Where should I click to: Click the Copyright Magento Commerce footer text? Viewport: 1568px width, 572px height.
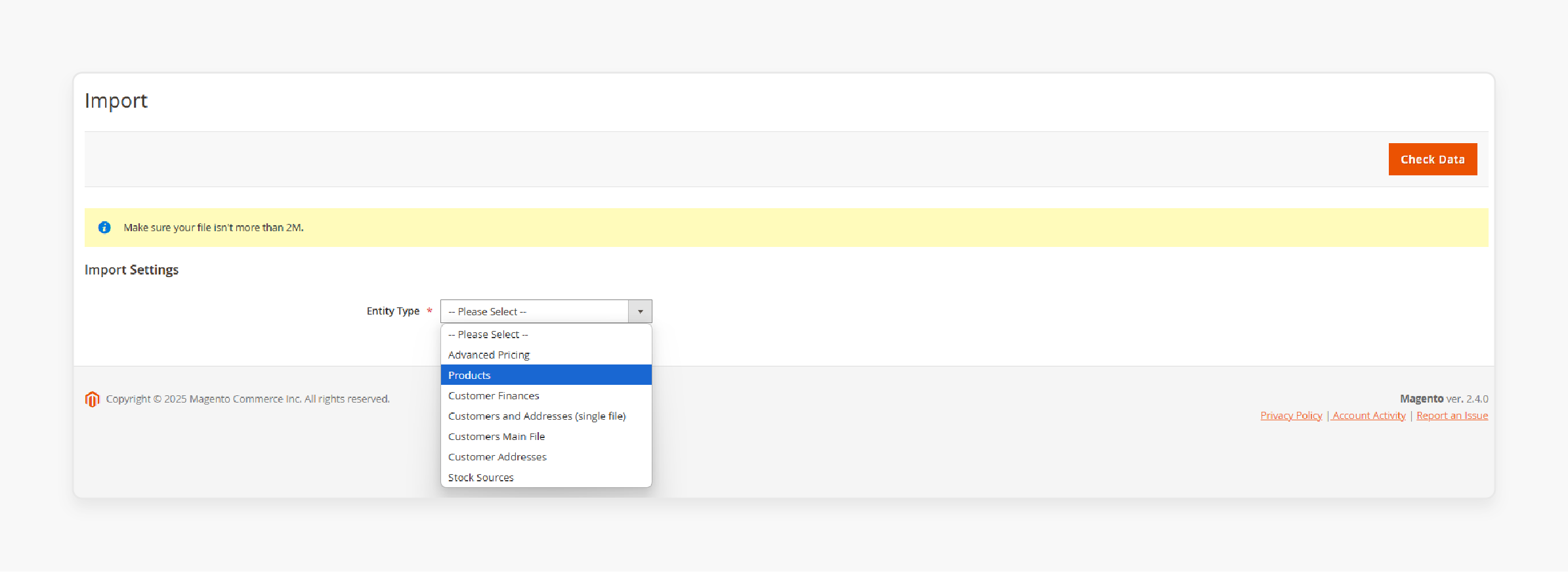point(247,399)
